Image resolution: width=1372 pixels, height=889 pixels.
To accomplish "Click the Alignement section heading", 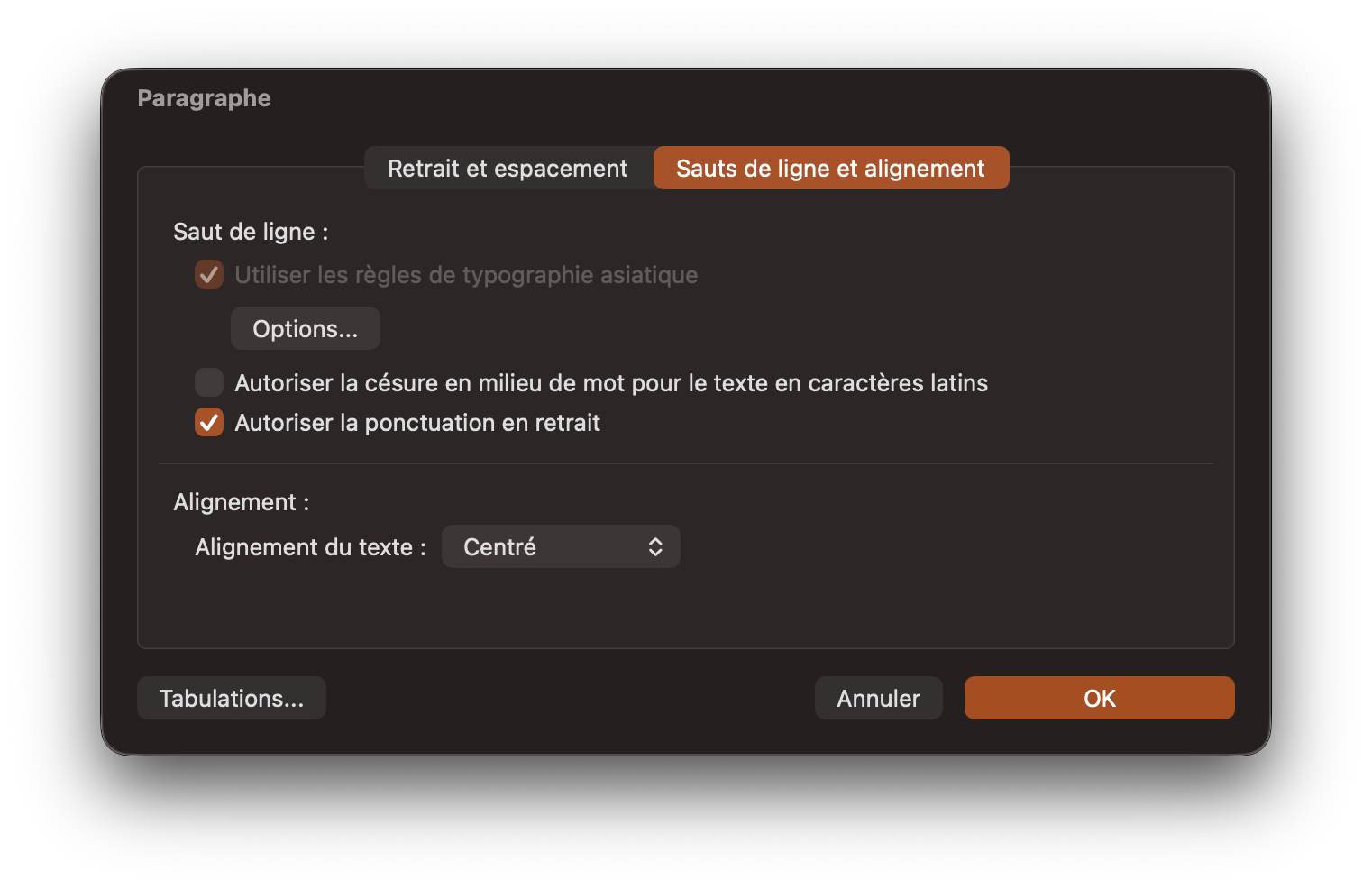I will [x=242, y=502].
